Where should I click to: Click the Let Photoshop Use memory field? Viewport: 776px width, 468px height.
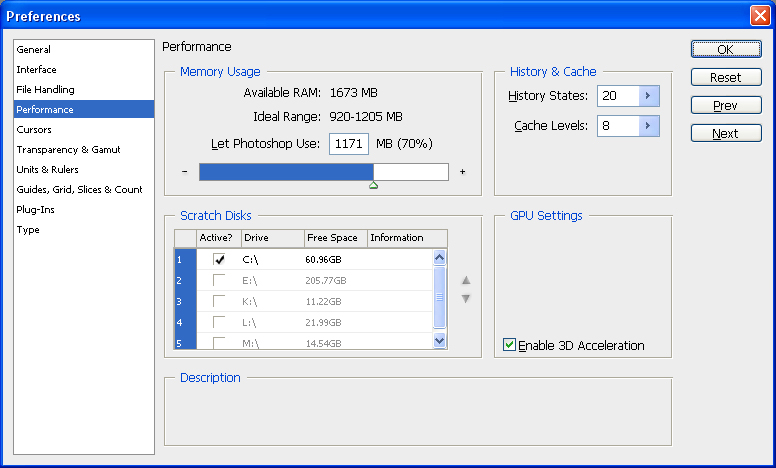tap(349, 143)
